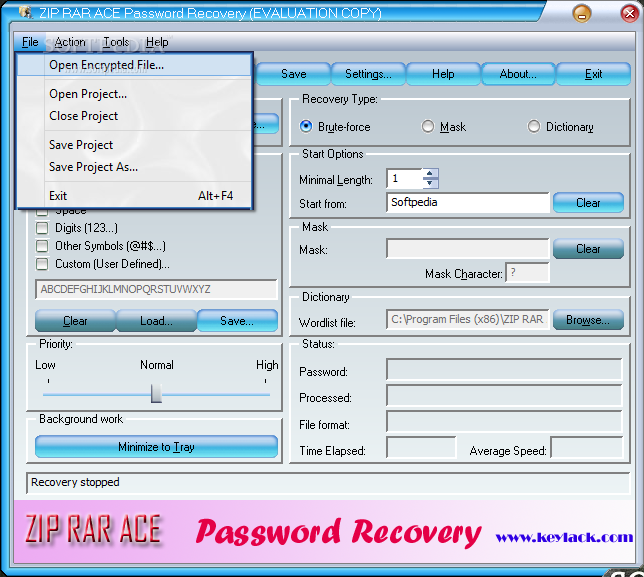Close the window with red X
The width and height of the screenshot is (644, 577).
(x=629, y=14)
